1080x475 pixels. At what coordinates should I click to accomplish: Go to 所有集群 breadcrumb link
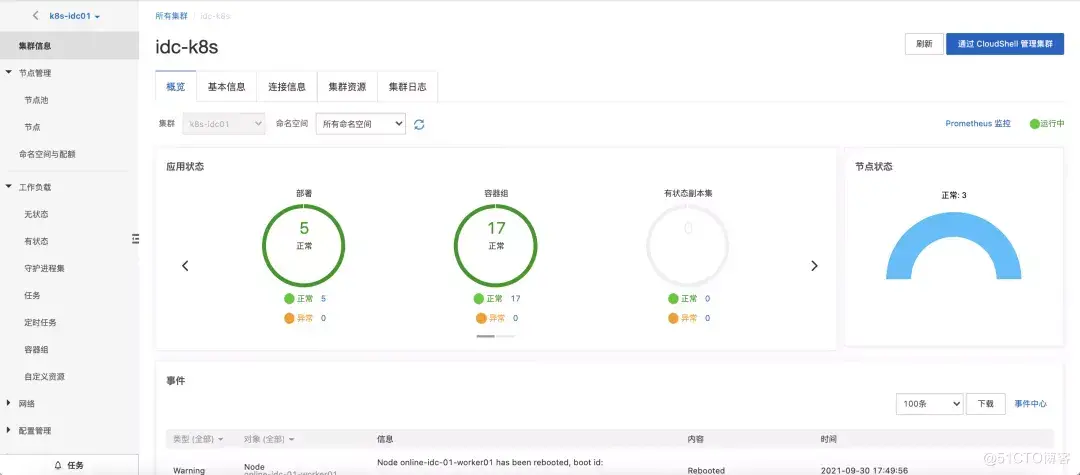[171, 15]
